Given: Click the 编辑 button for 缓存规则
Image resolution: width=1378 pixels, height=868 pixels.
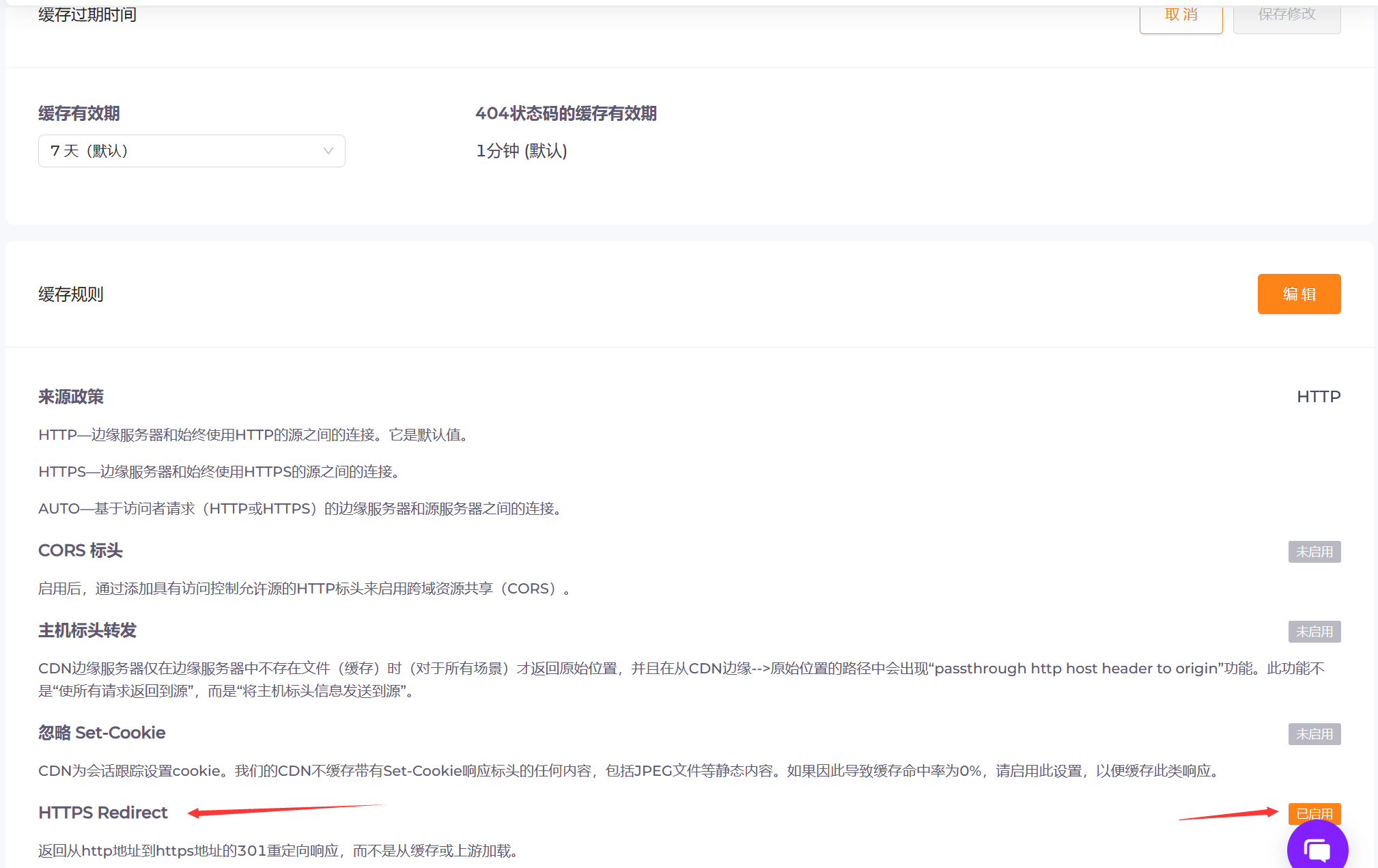Looking at the screenshot, I should click(x=1298, y=294).
